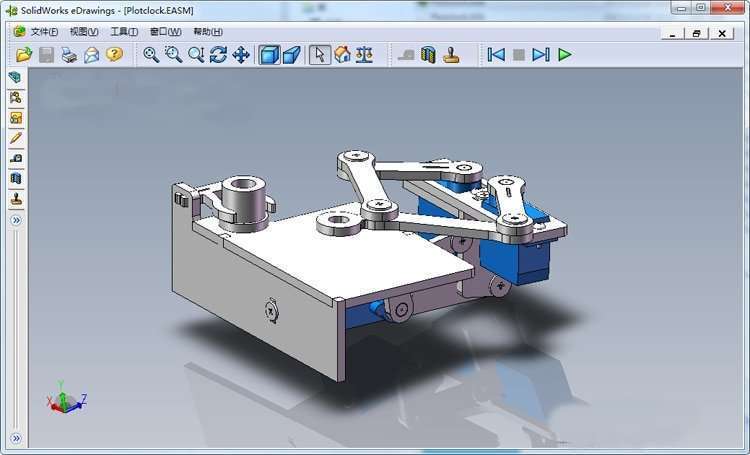Select the Zoom to Fit magnifier
Image resolution: width=750 pixels, height=455 pixels.
[151, 55]
